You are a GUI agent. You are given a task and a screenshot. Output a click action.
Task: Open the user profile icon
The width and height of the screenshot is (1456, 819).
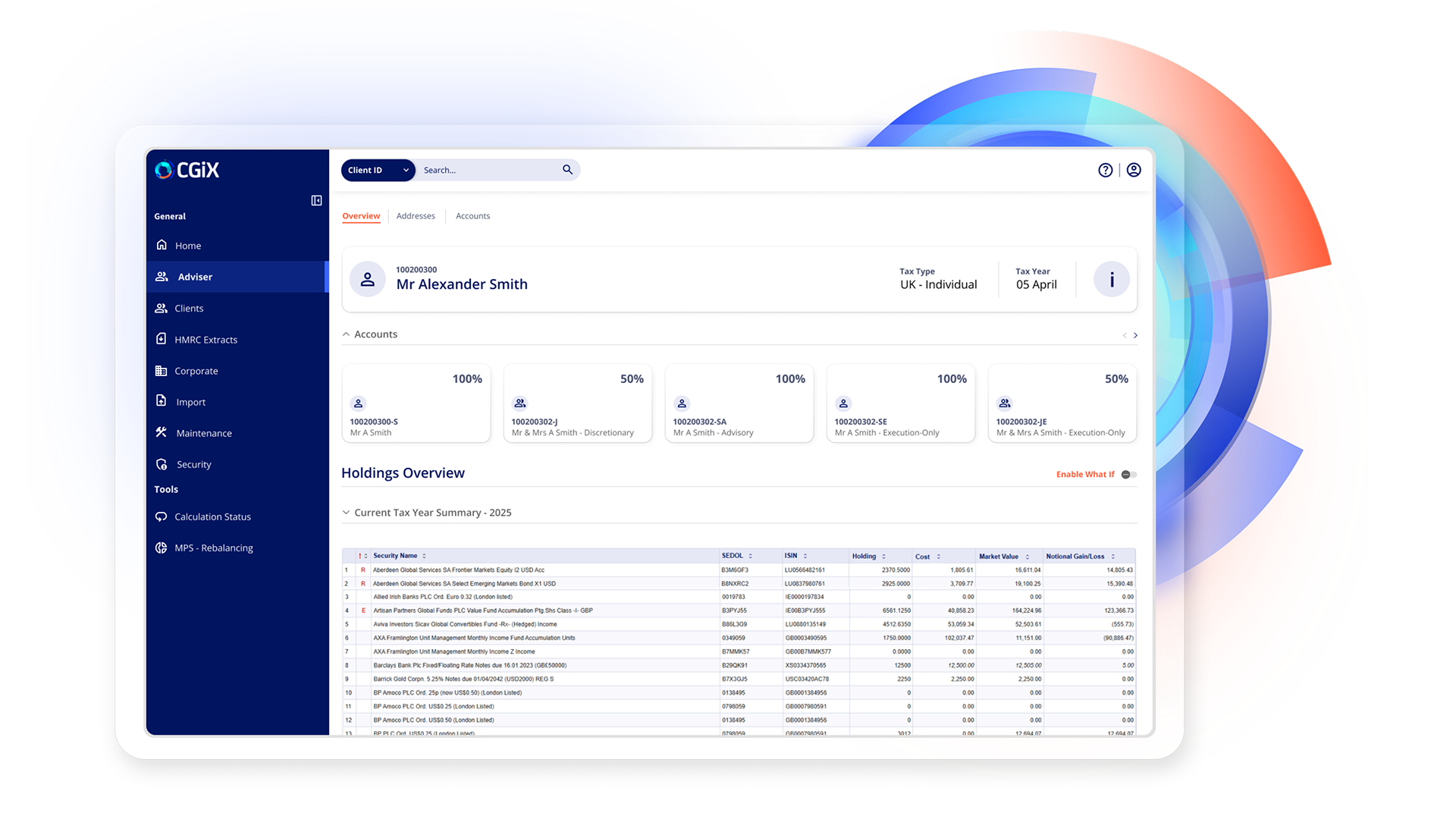click(1134, 170)
